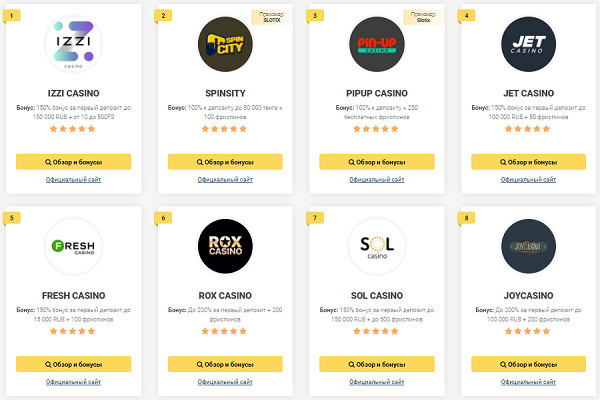This screenshot has height=400, width=600.
Task: Follow JoyCasino official site link
Action: coord(529,381)
